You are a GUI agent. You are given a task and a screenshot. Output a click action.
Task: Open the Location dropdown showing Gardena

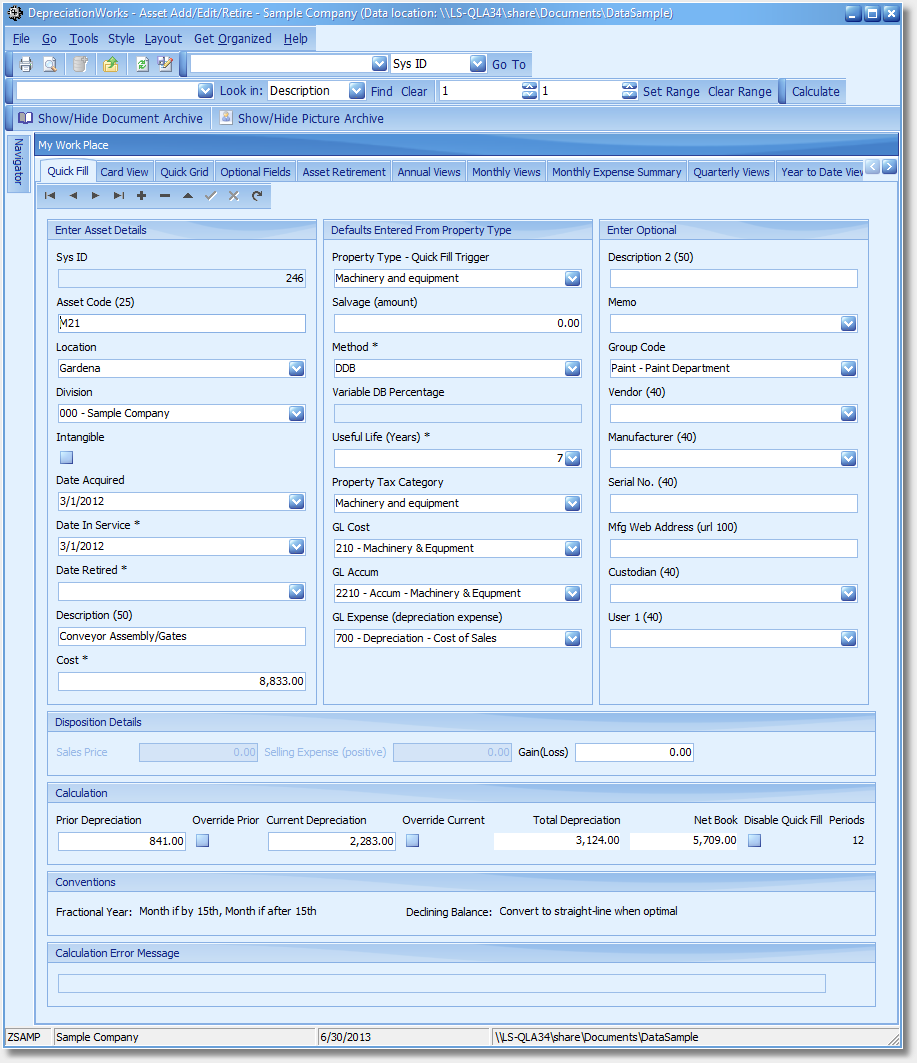[296, 369]
